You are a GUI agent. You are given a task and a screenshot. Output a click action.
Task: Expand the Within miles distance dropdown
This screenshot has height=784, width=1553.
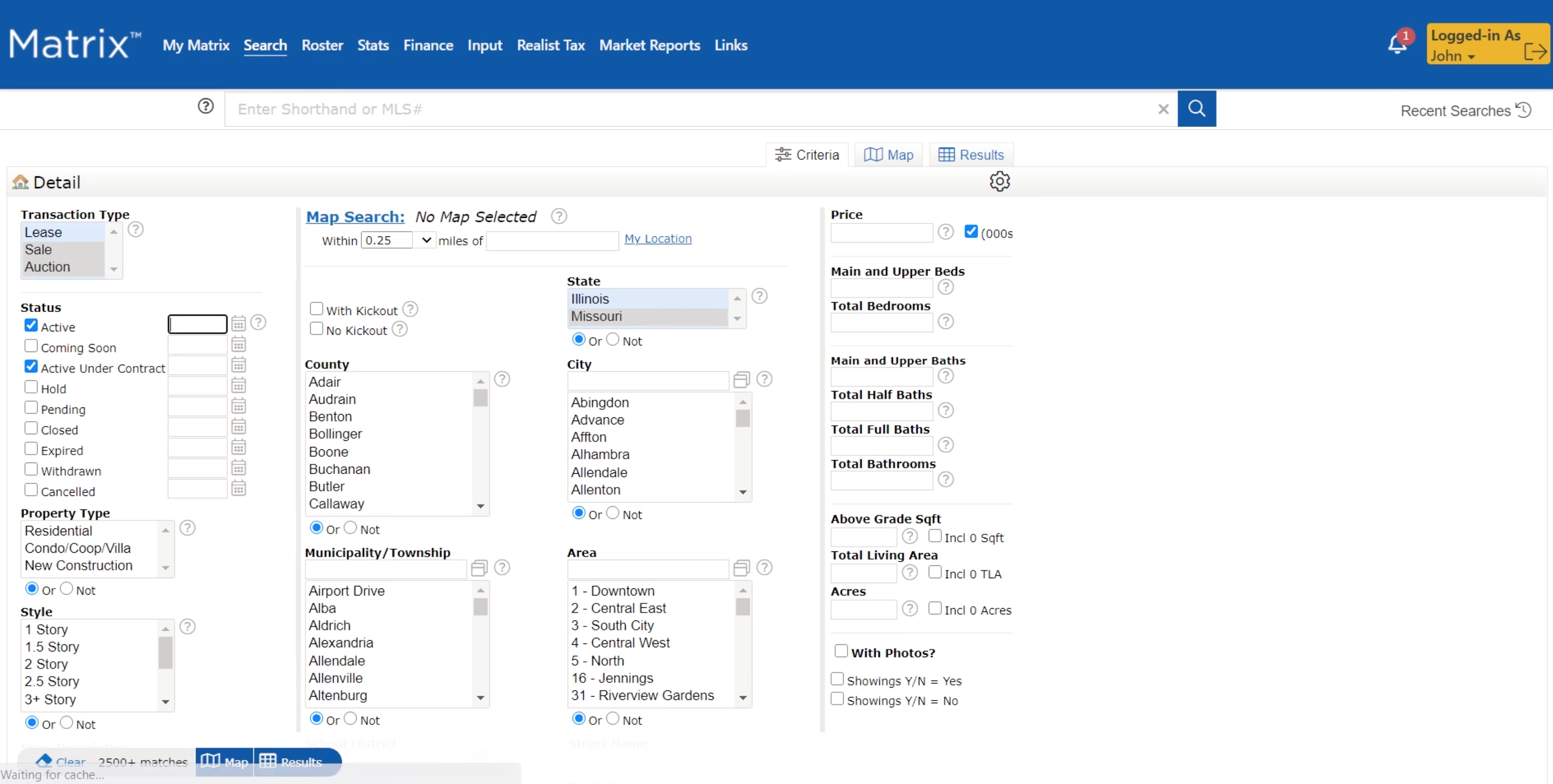[x=426, y=241]
